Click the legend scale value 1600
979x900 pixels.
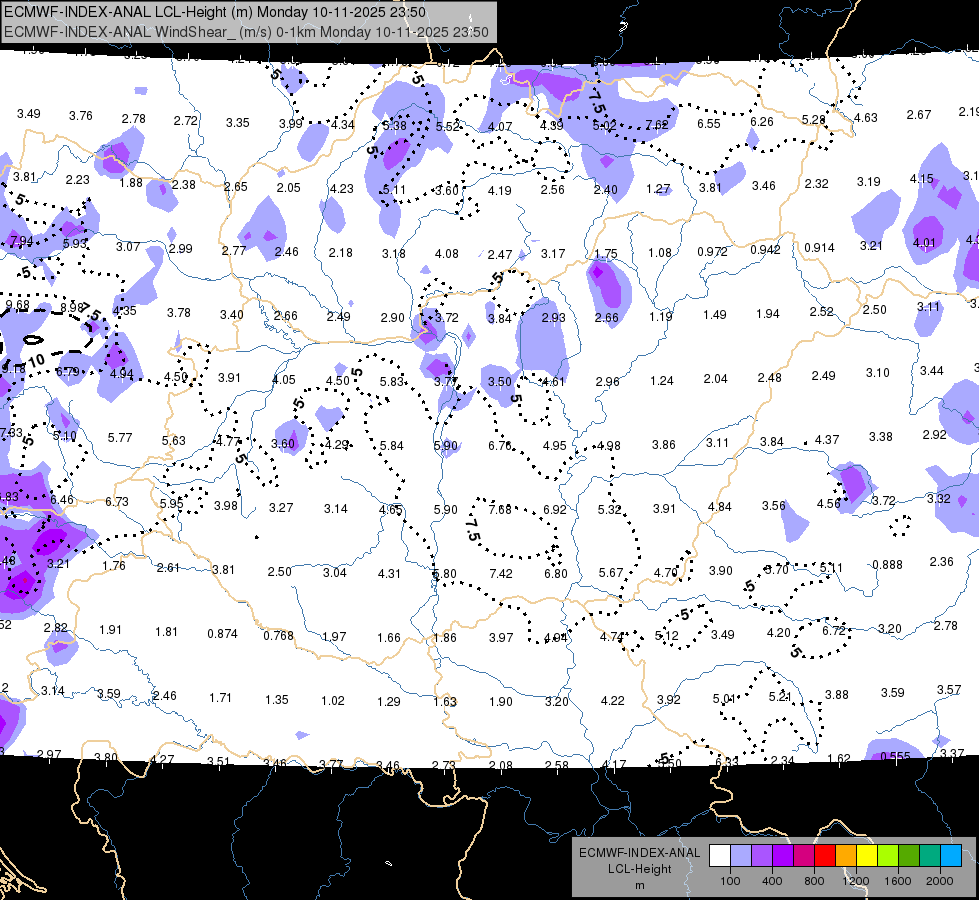click(898, 881)
